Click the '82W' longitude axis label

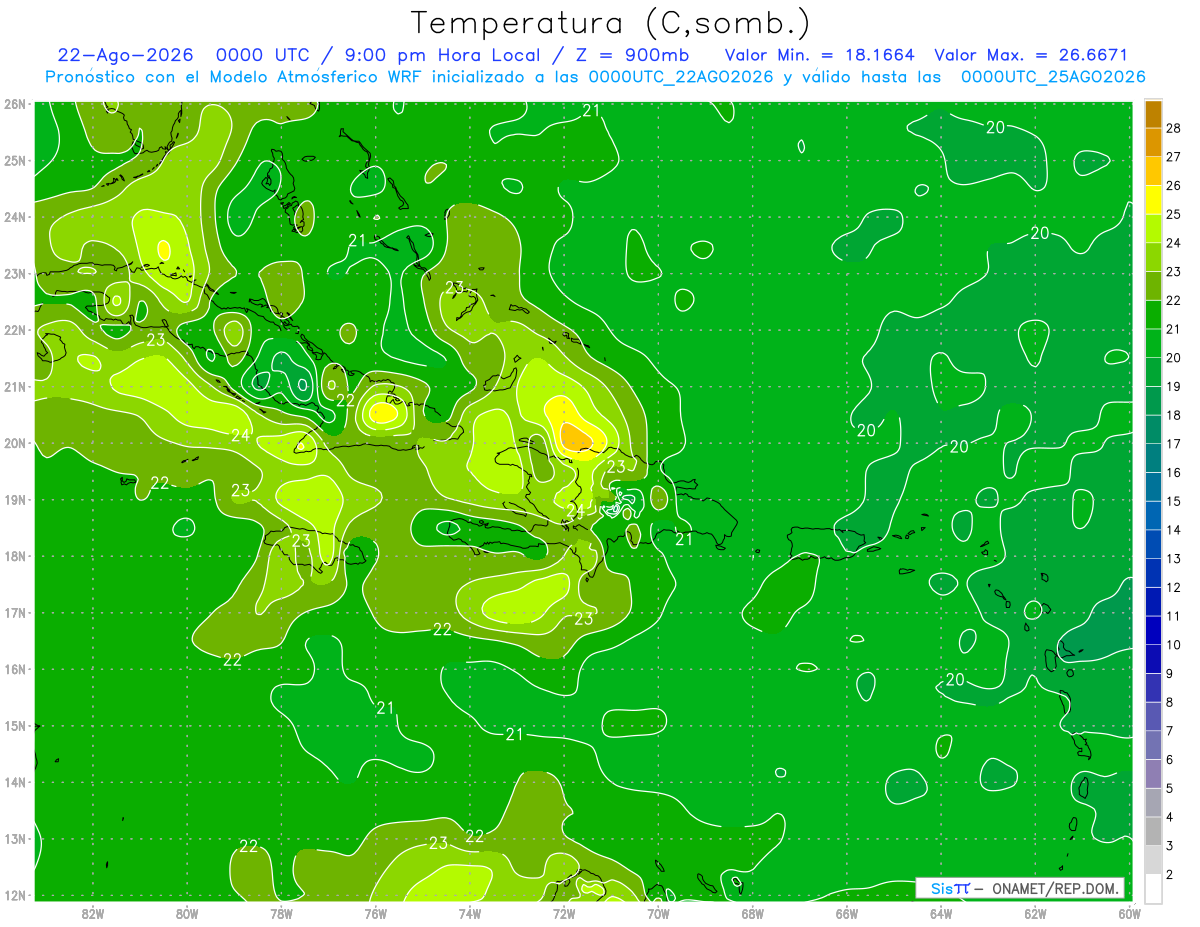pyautogui.click(x=93, y=913)
